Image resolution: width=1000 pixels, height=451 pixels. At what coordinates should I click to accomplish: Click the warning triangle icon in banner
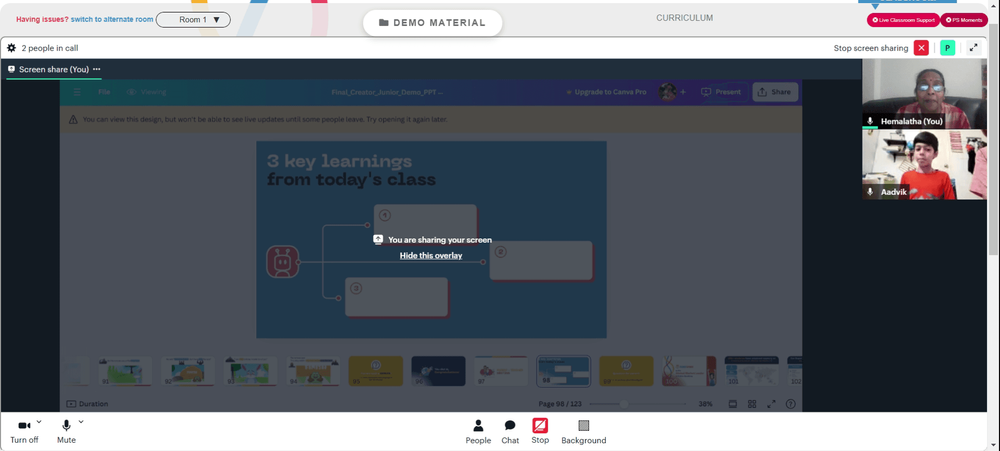click(73, 119)
